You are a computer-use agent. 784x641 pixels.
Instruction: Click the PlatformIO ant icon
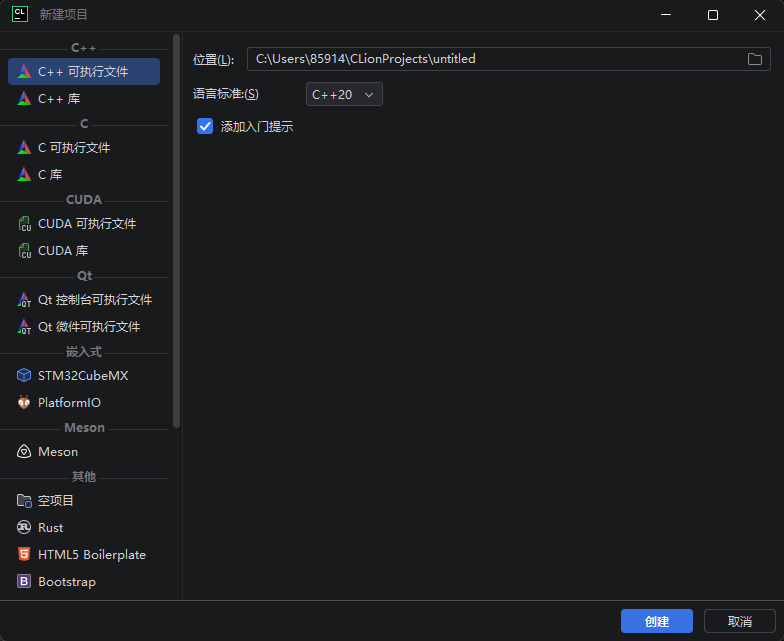pyautogui.click(x=24, y=402)
